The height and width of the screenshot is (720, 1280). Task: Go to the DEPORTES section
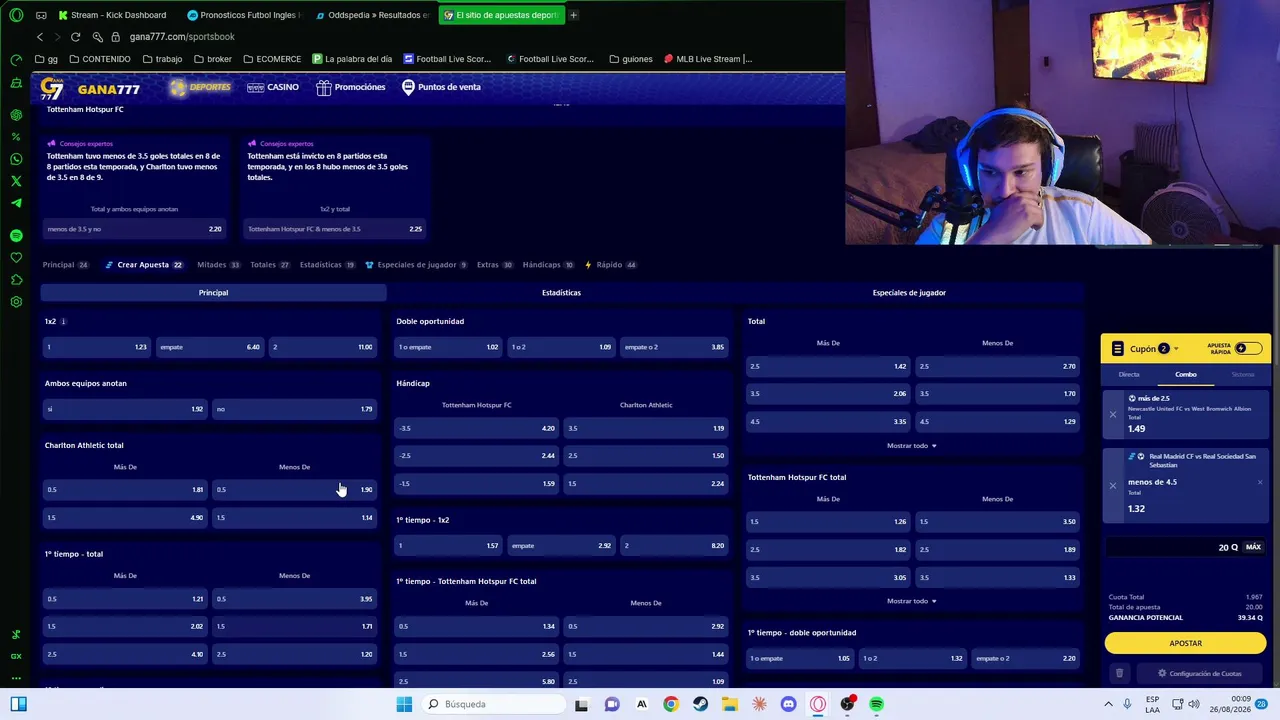click(x=201, y=87)
